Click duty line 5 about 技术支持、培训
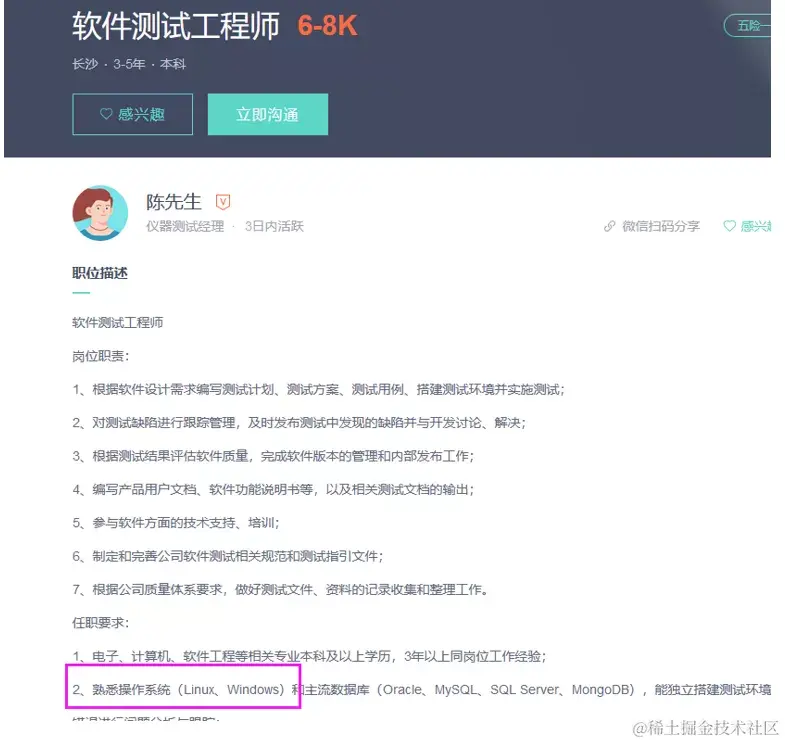This screenshot has height=743, width=785. [x=176, y=523]
